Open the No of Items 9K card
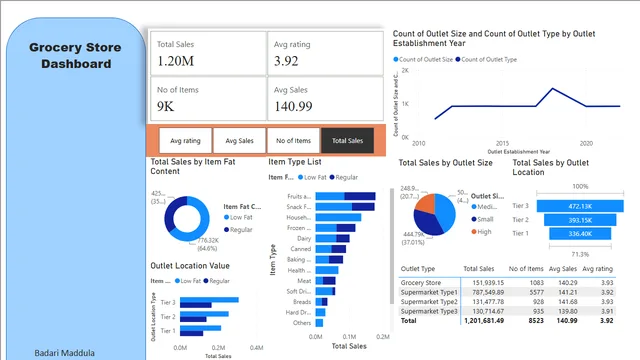 click(208, 99)
